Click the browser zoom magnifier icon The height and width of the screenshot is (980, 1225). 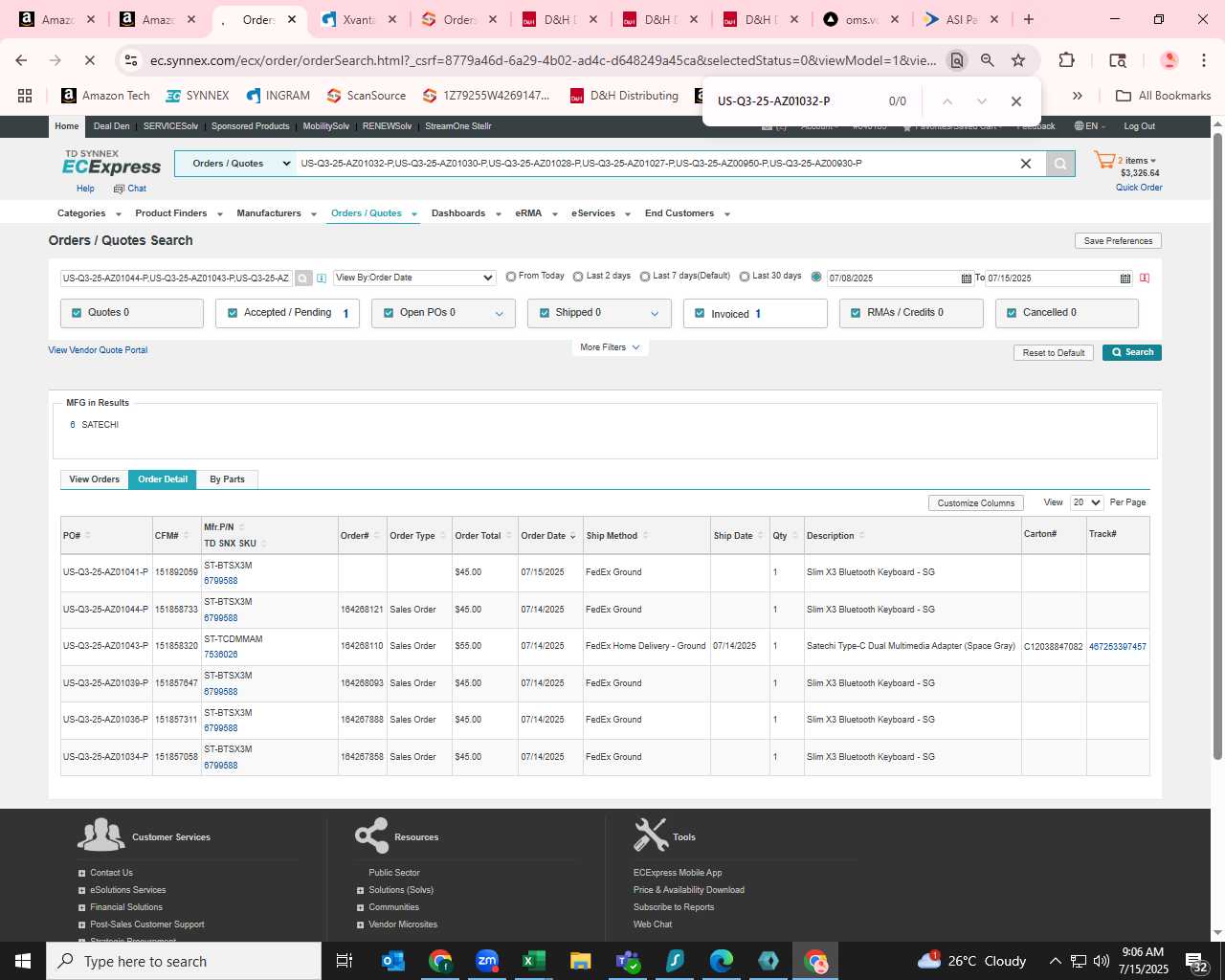pyautogui.click(x=987, y=60)
